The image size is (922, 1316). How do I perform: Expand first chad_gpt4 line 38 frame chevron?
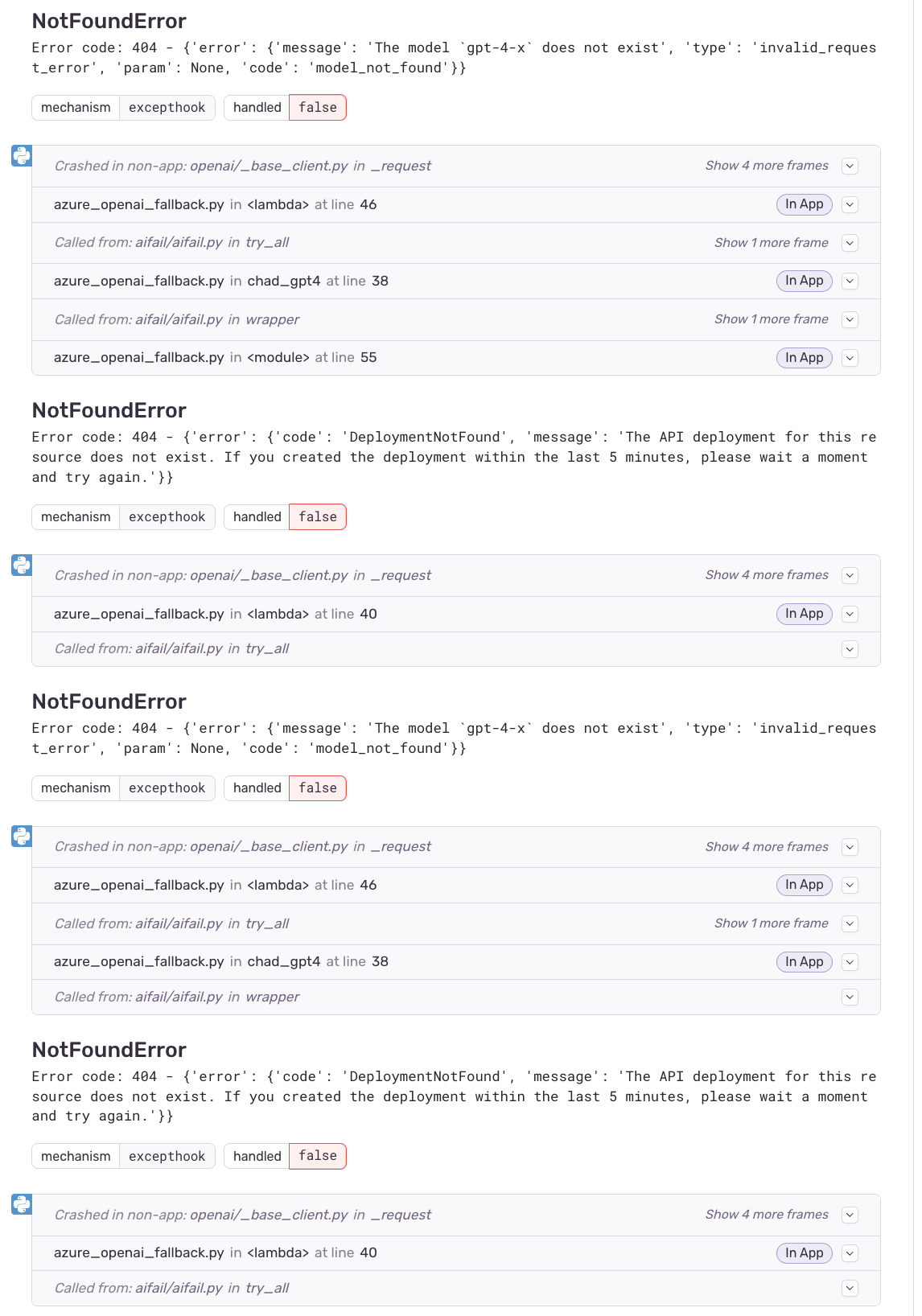click(x=850, y=281)
